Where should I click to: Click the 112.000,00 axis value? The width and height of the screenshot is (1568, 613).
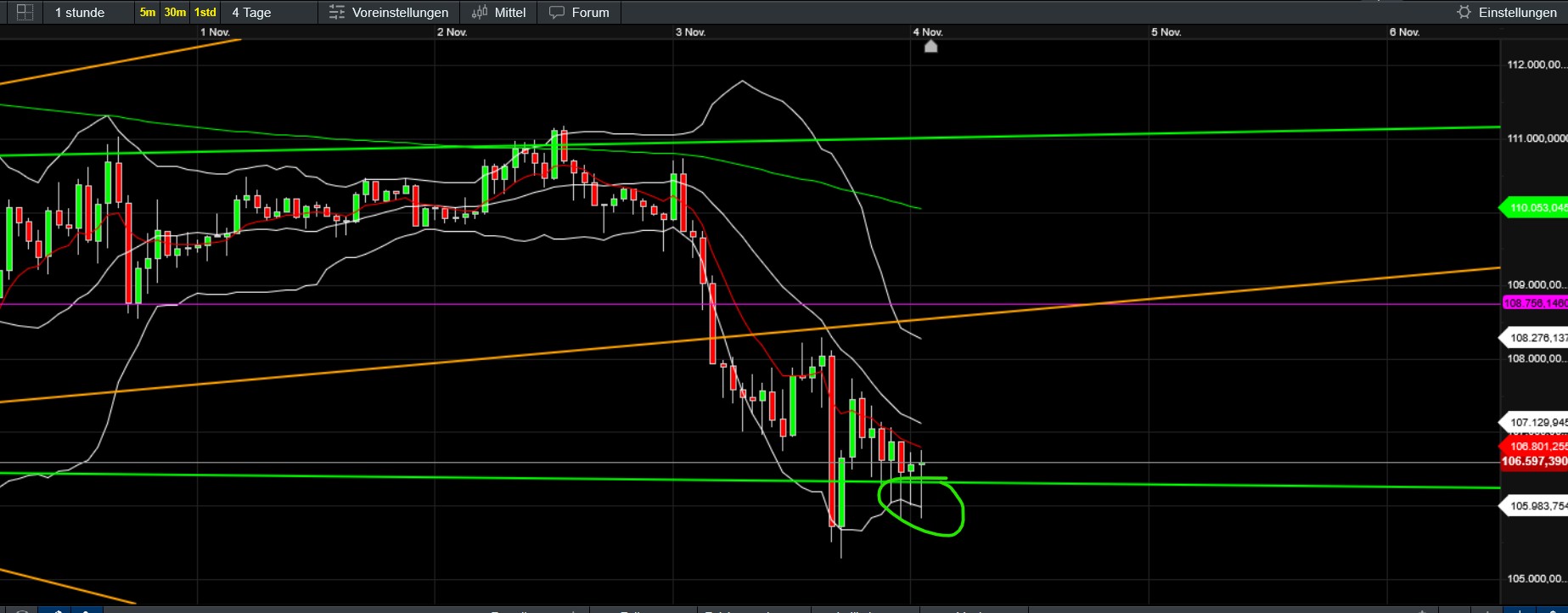pos(1536,65)
